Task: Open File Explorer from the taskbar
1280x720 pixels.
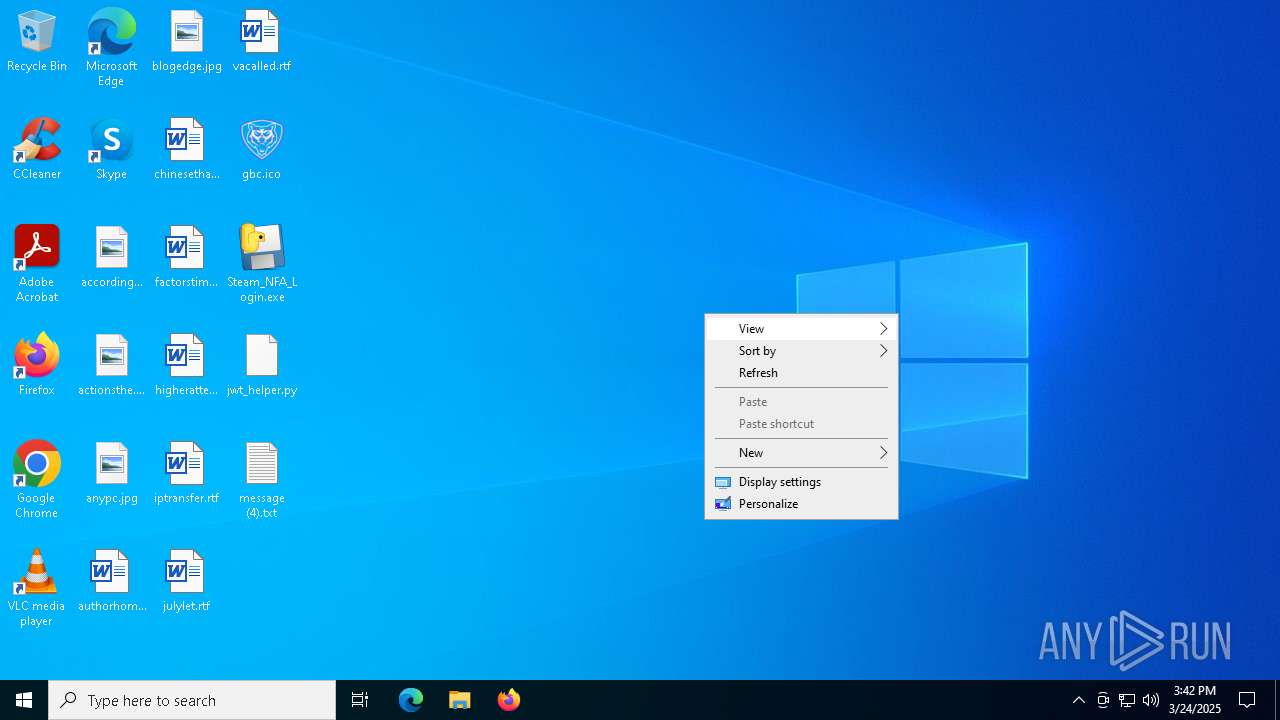Action: point(460,700)
